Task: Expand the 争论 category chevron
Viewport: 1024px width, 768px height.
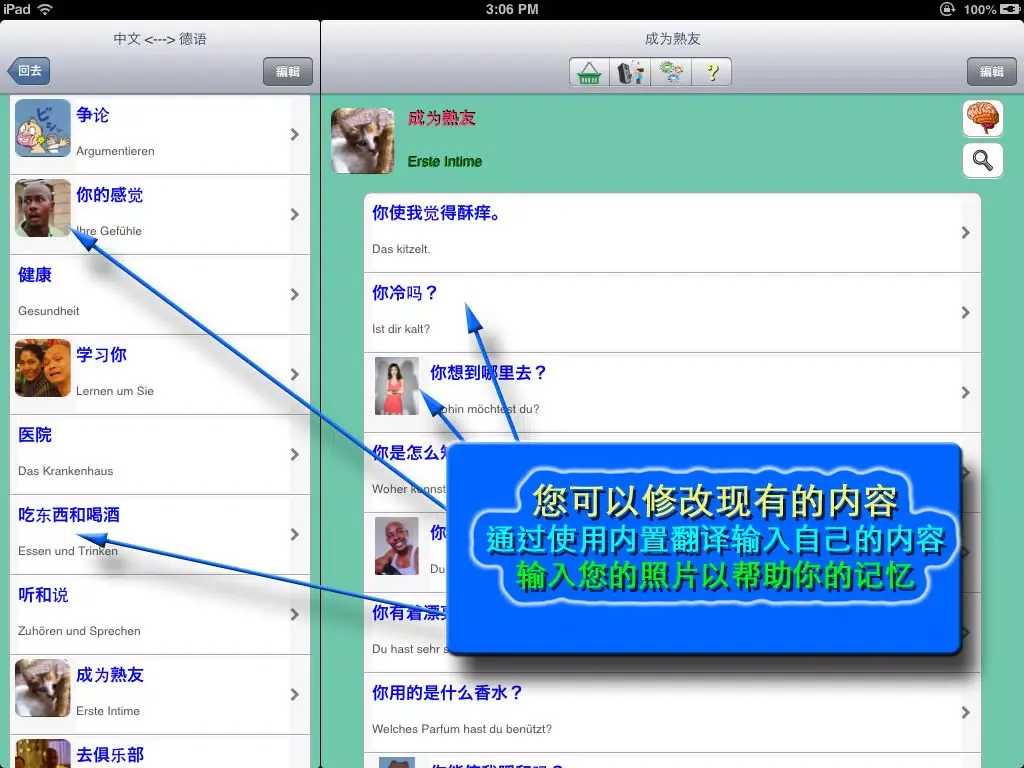Action: [x=295, y=135]
